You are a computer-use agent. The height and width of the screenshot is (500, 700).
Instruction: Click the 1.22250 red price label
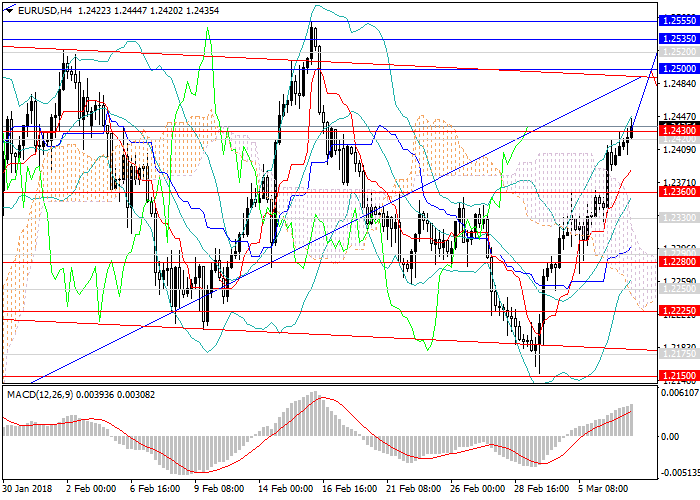point(677,311)
